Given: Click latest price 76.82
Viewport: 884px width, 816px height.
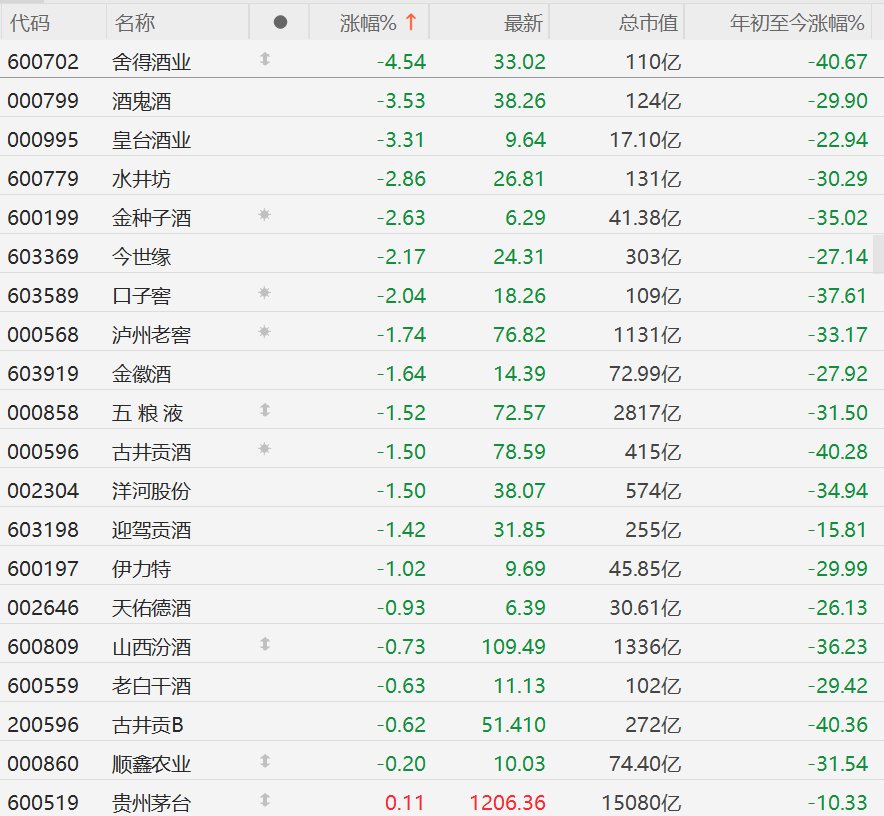Looking at the screenshot, I should click(x=519, y=334).
